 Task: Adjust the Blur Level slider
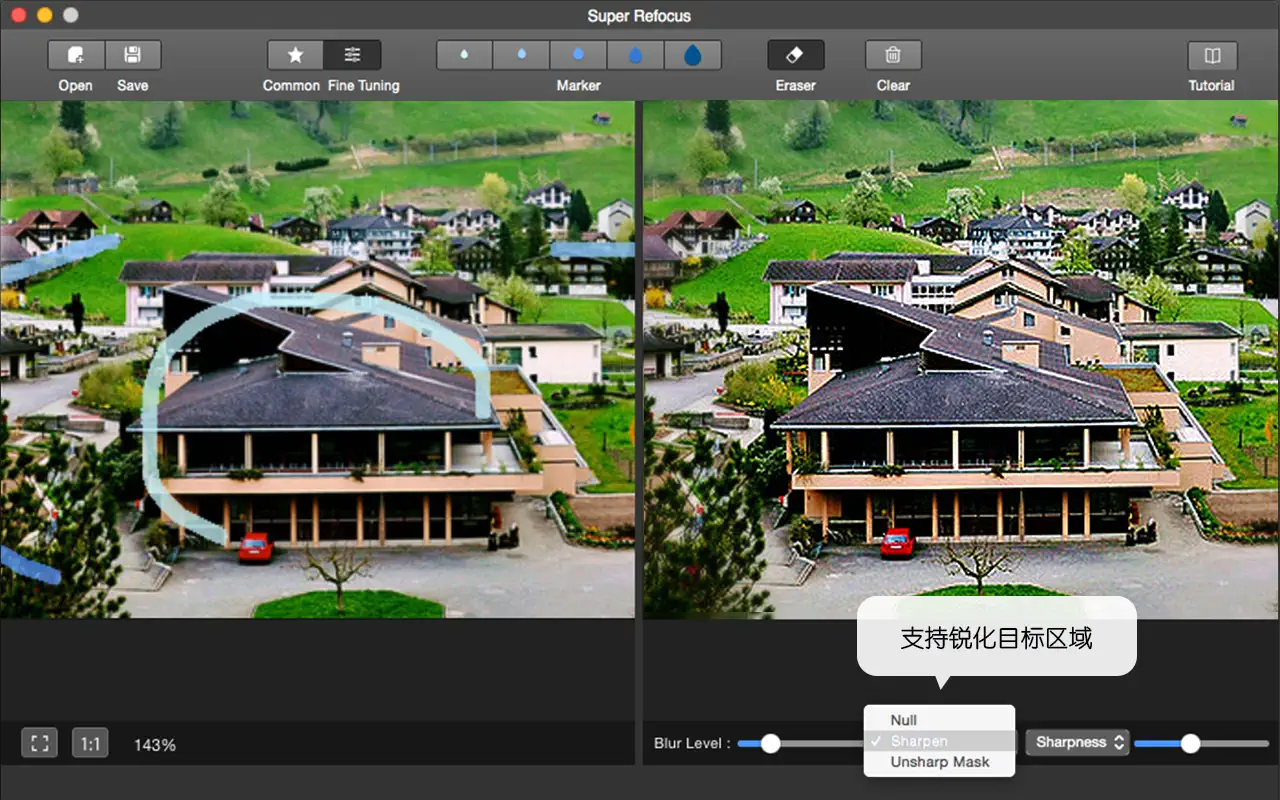pos(770,743)
